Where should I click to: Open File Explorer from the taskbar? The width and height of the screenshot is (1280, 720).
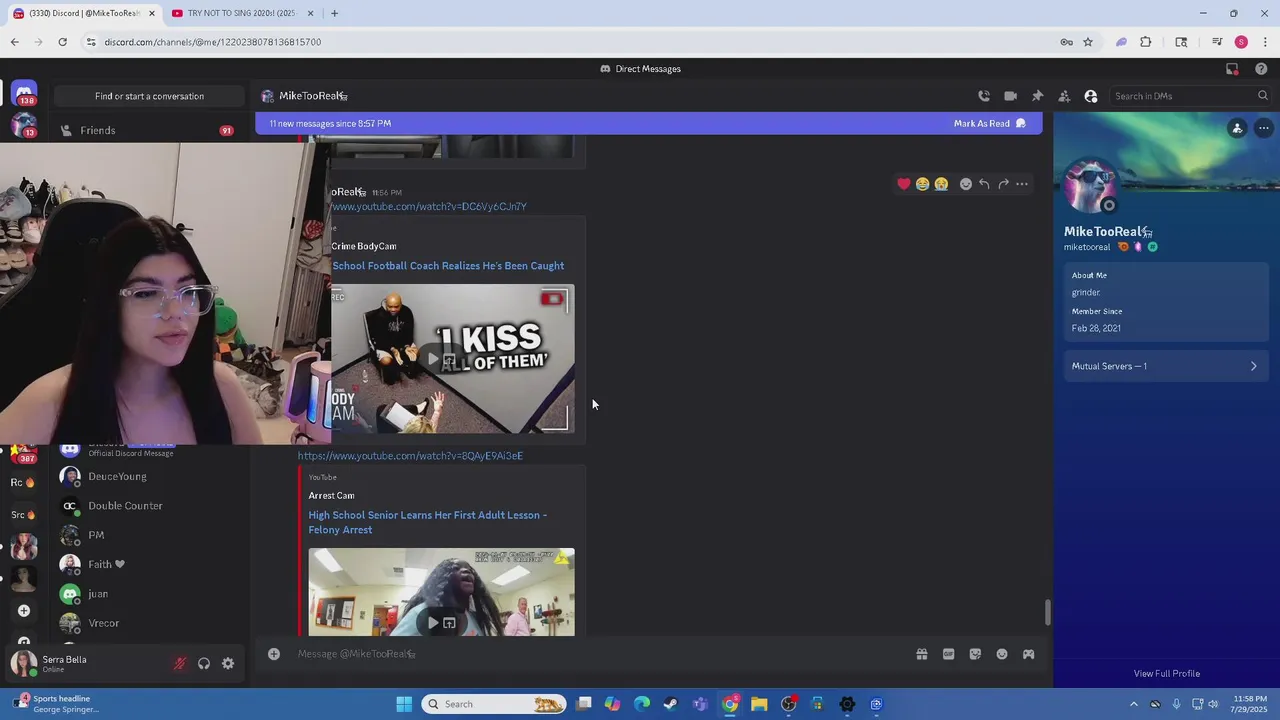pos(759,704)
